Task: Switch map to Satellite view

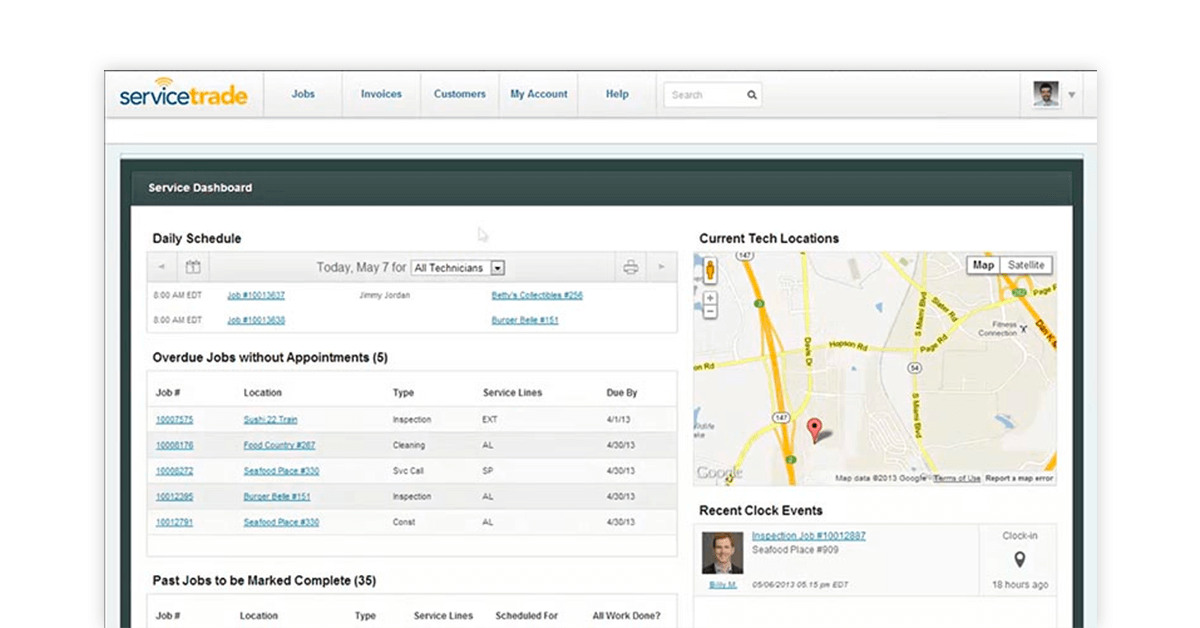Action: [x=1026, y=265]
